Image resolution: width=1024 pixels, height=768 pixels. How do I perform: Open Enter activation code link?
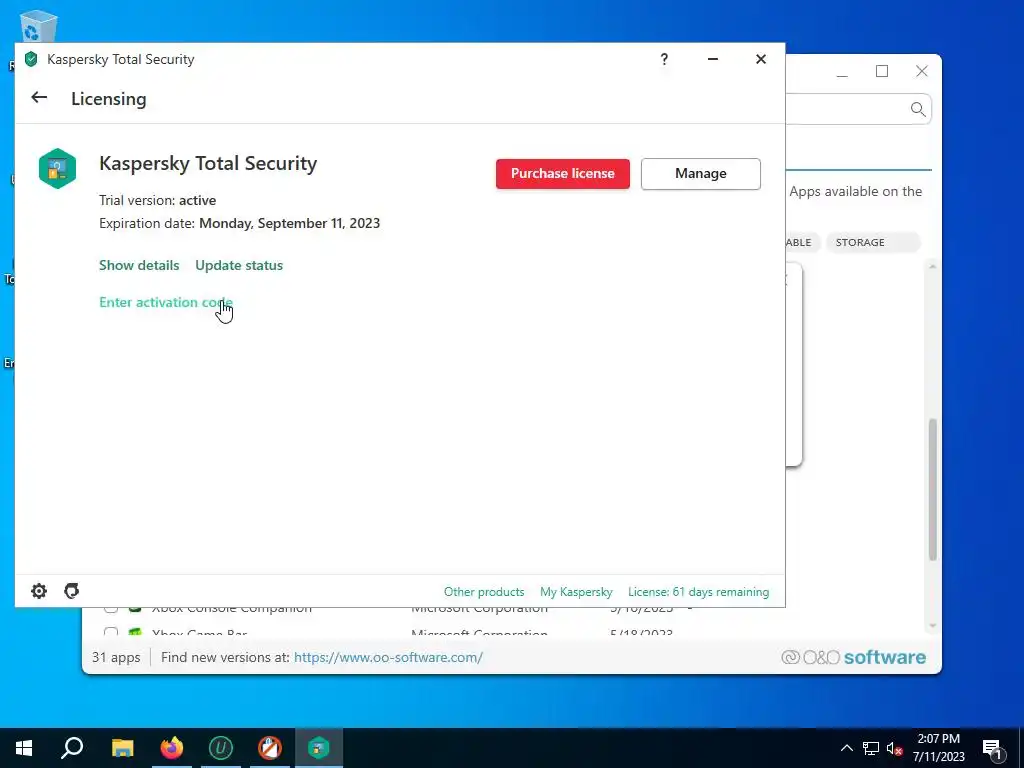(x=166, y=302)
